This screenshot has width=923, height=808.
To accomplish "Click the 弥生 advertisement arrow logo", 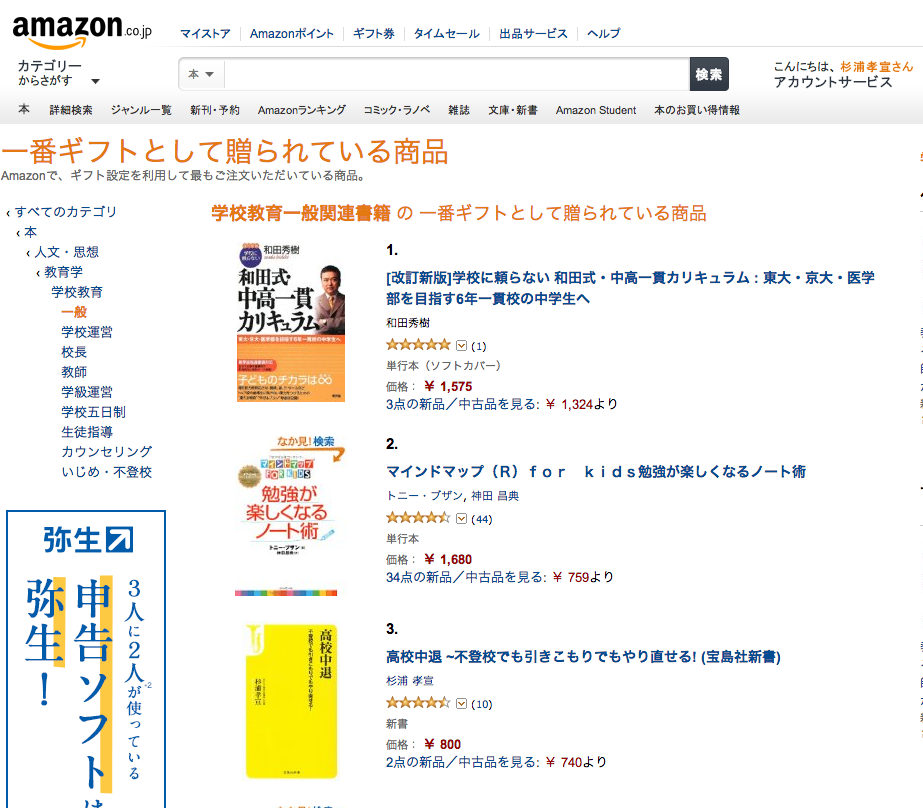I will click(119, 540).
